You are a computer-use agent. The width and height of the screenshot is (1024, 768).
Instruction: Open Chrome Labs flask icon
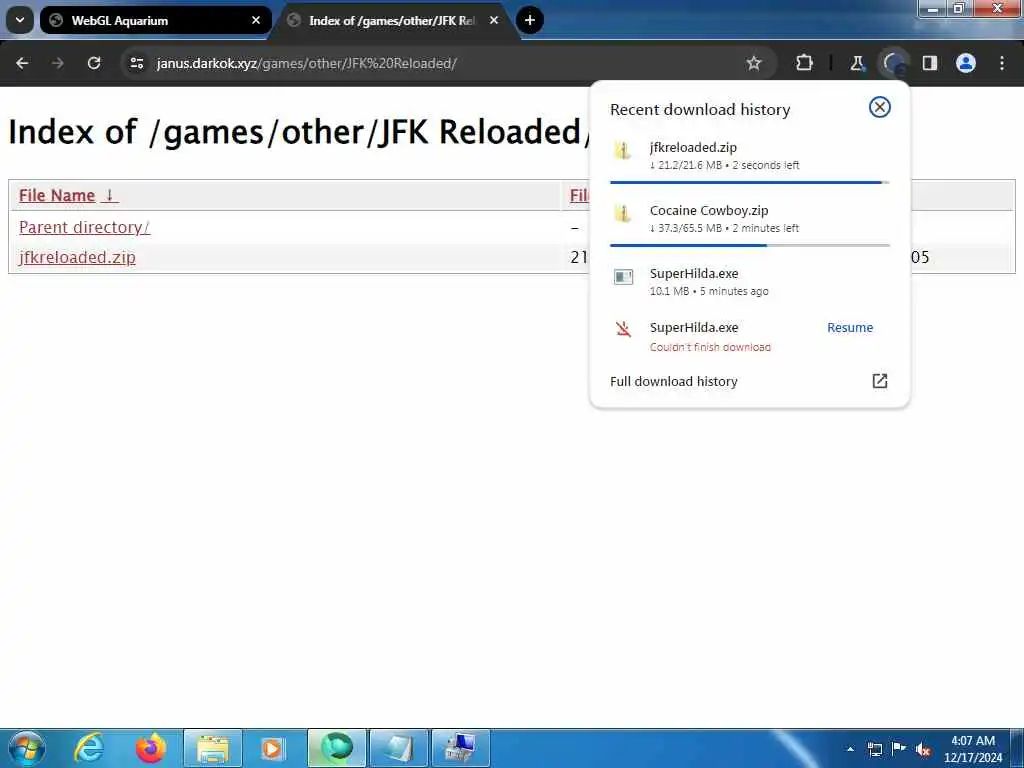coord(857,63)
